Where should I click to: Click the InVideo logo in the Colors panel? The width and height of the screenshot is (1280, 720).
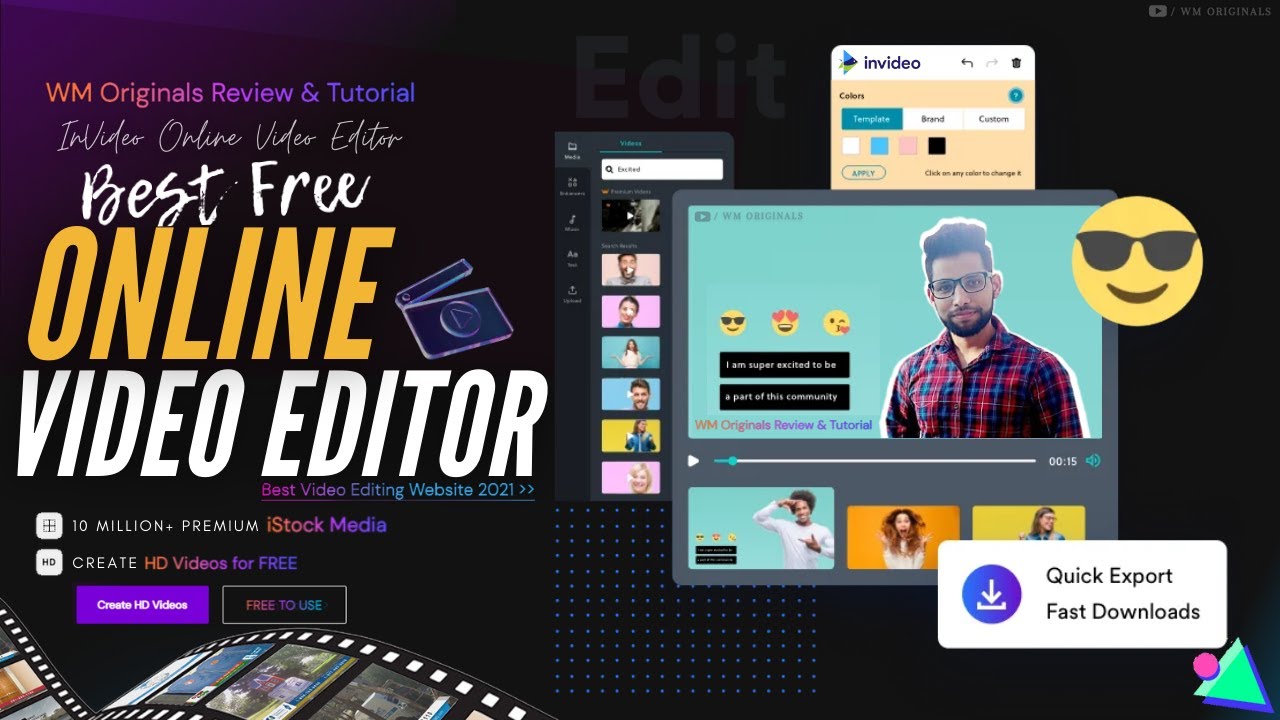880,62
